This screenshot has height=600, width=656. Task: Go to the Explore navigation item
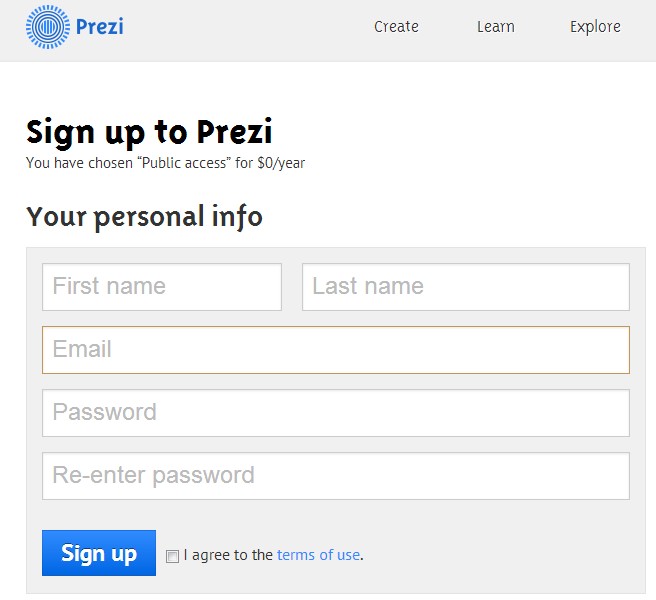[595, 27]
